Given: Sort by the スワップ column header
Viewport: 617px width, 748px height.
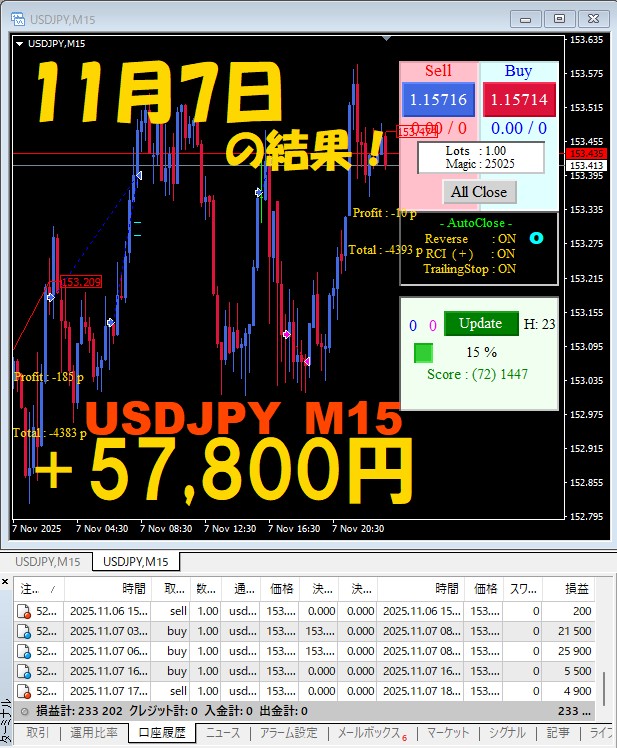Looking at the screenshot, I should [x=523, y=589].
